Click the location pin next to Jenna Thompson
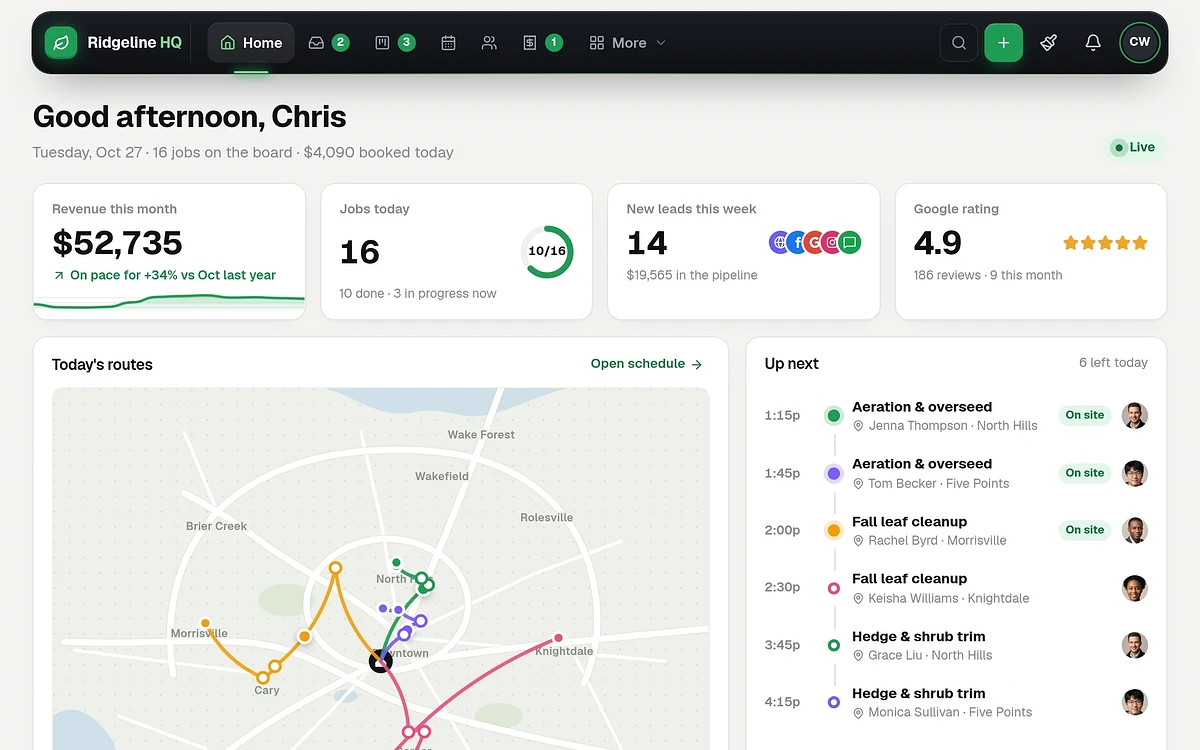 (x=858, y=426)
